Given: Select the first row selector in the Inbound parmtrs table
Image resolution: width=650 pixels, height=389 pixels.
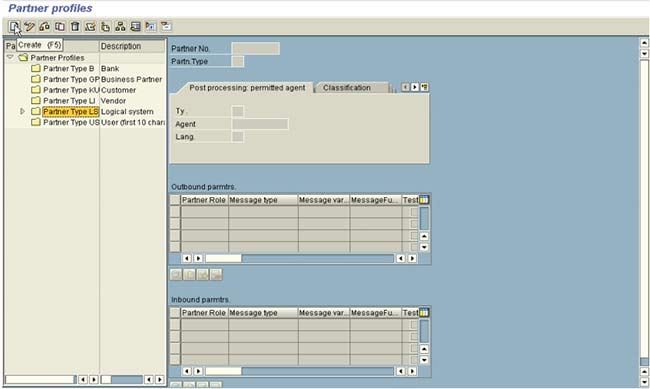Looking at the screenshot, I should (x=175, y=325).
